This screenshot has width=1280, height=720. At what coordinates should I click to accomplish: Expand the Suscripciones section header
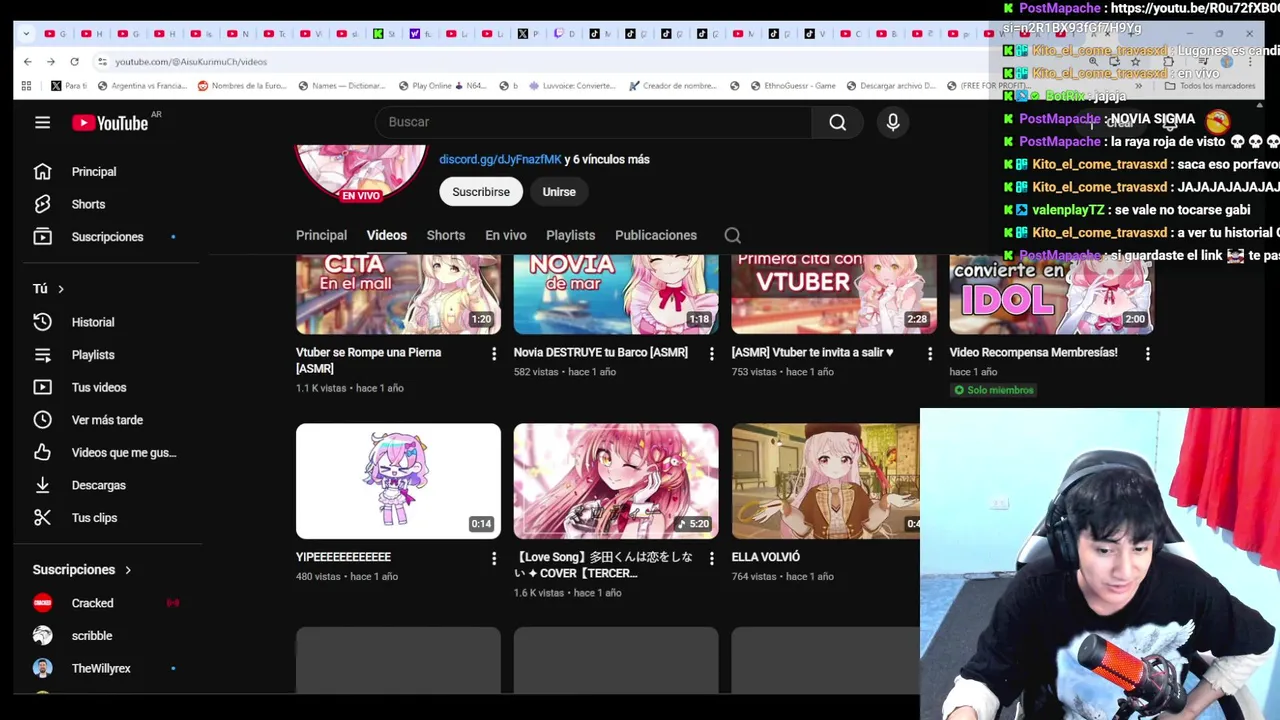pos(82,570)
